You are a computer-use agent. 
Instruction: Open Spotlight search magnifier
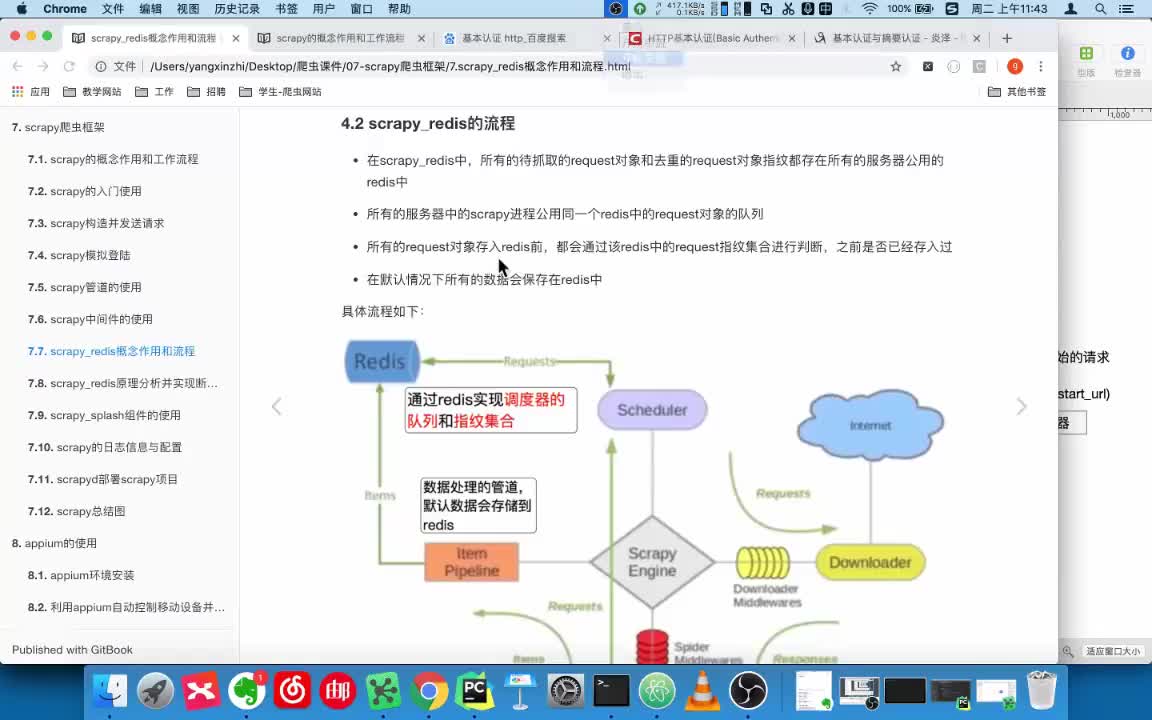(x=1100, y=9)
